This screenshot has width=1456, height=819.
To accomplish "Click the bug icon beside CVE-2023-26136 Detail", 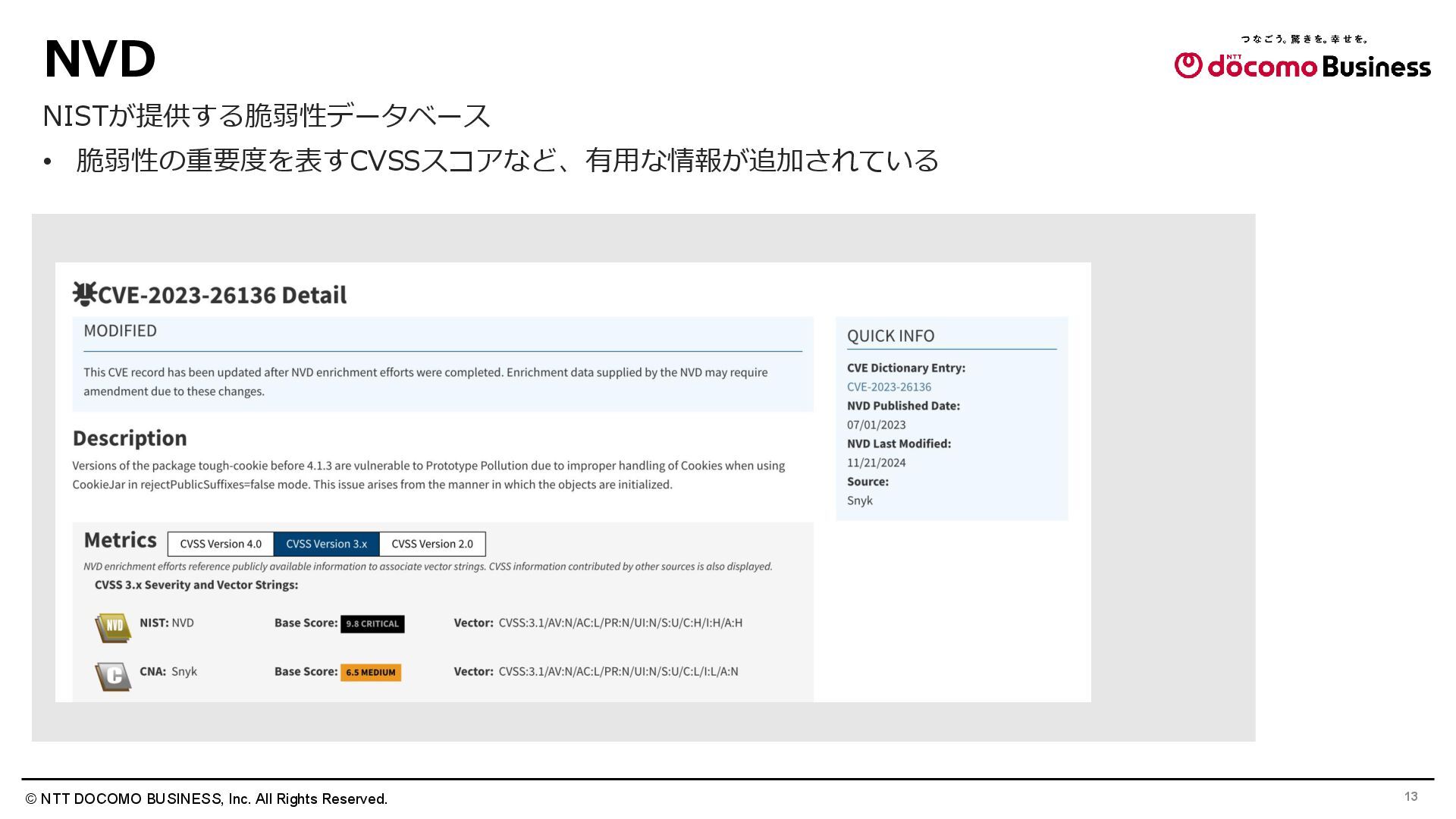I will [x=84, y=293].
